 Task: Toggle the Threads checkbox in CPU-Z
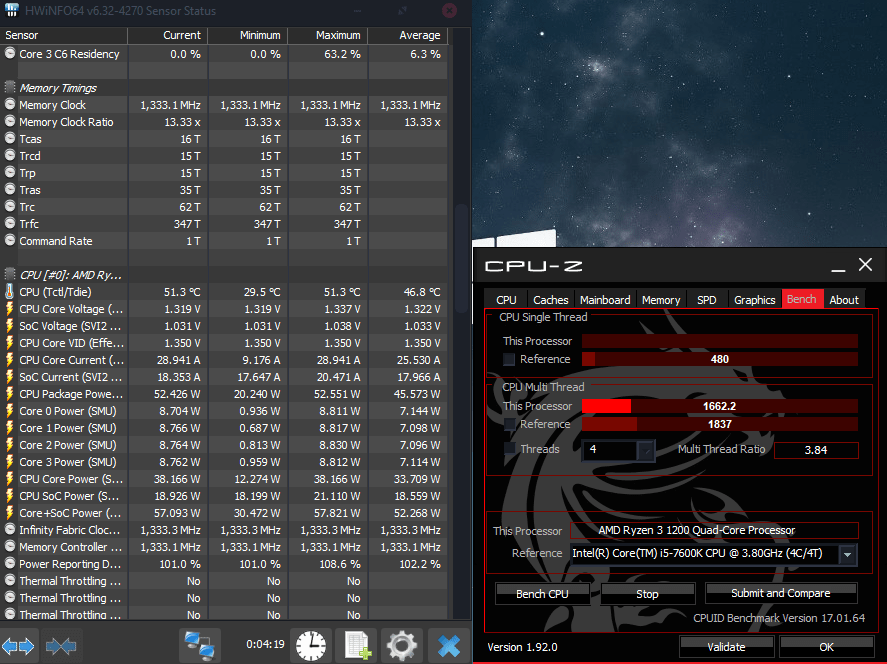(x=509, y=449)
